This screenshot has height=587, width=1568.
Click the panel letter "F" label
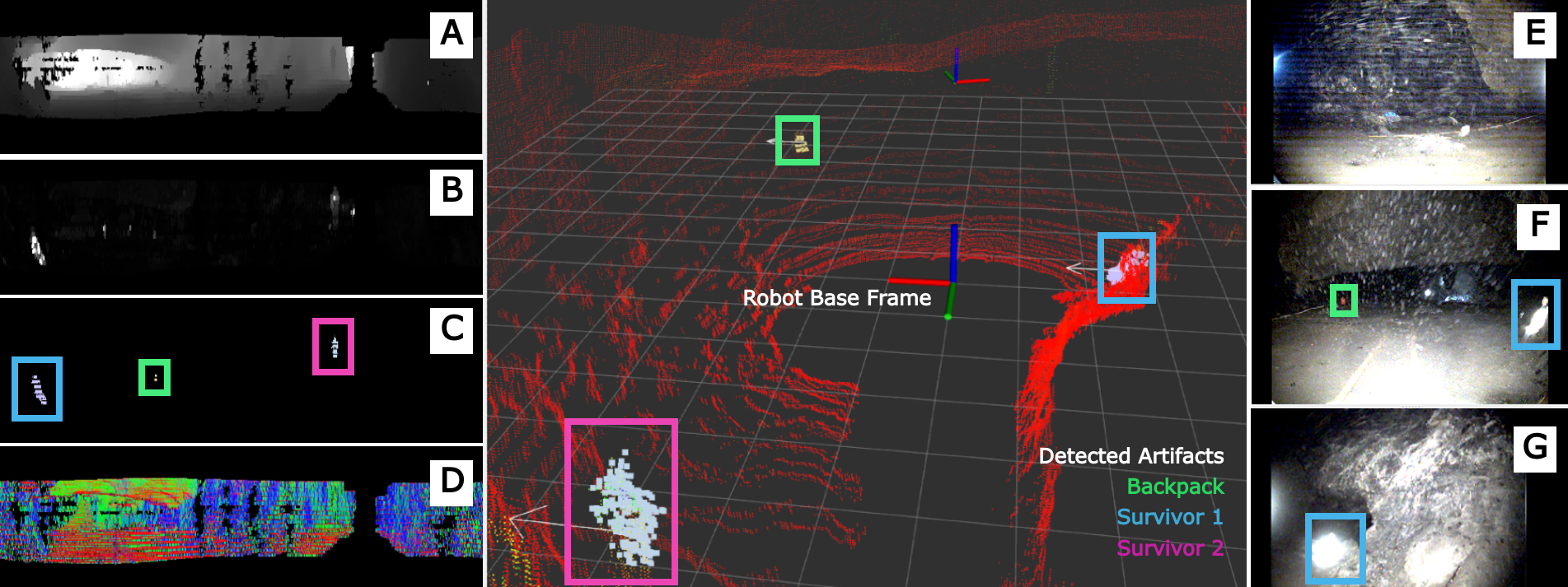[1538, 226]
